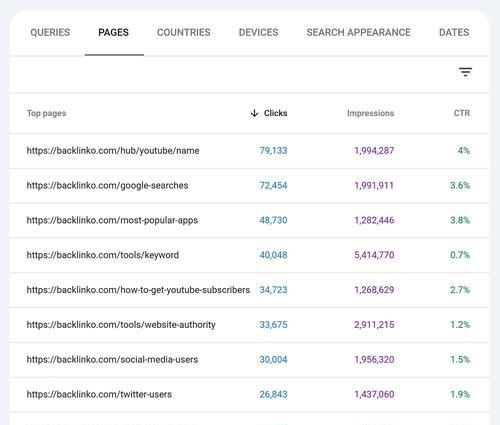
Task: Click the 4% CTR value
Action: [x=464, y=151]
